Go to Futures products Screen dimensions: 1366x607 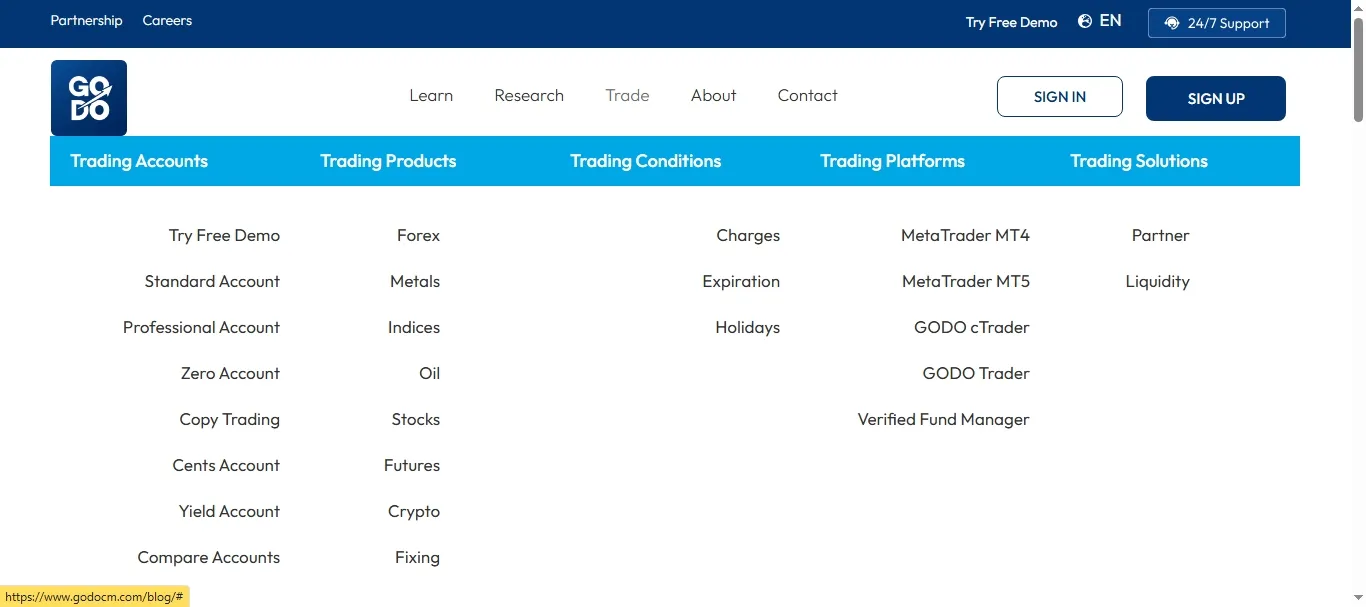pos(412,466)
